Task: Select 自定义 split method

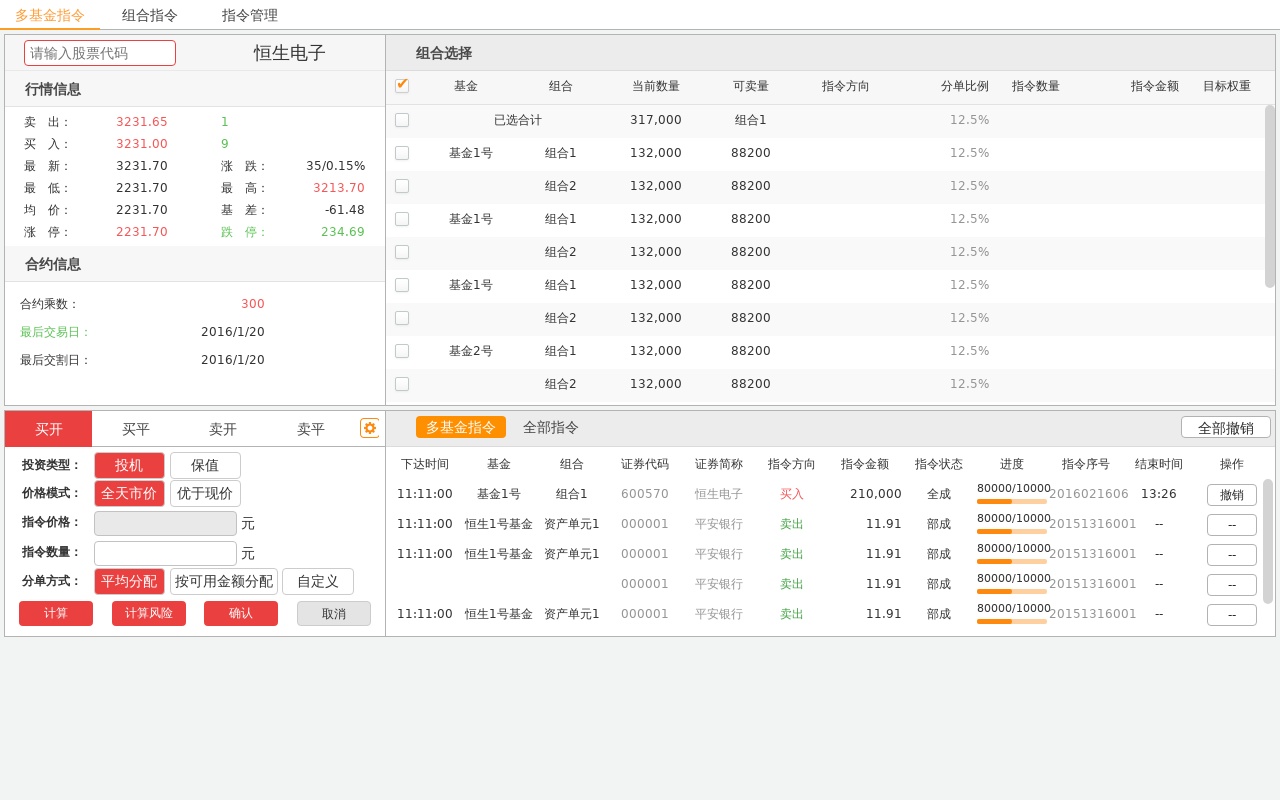Action: coord(317,582)
